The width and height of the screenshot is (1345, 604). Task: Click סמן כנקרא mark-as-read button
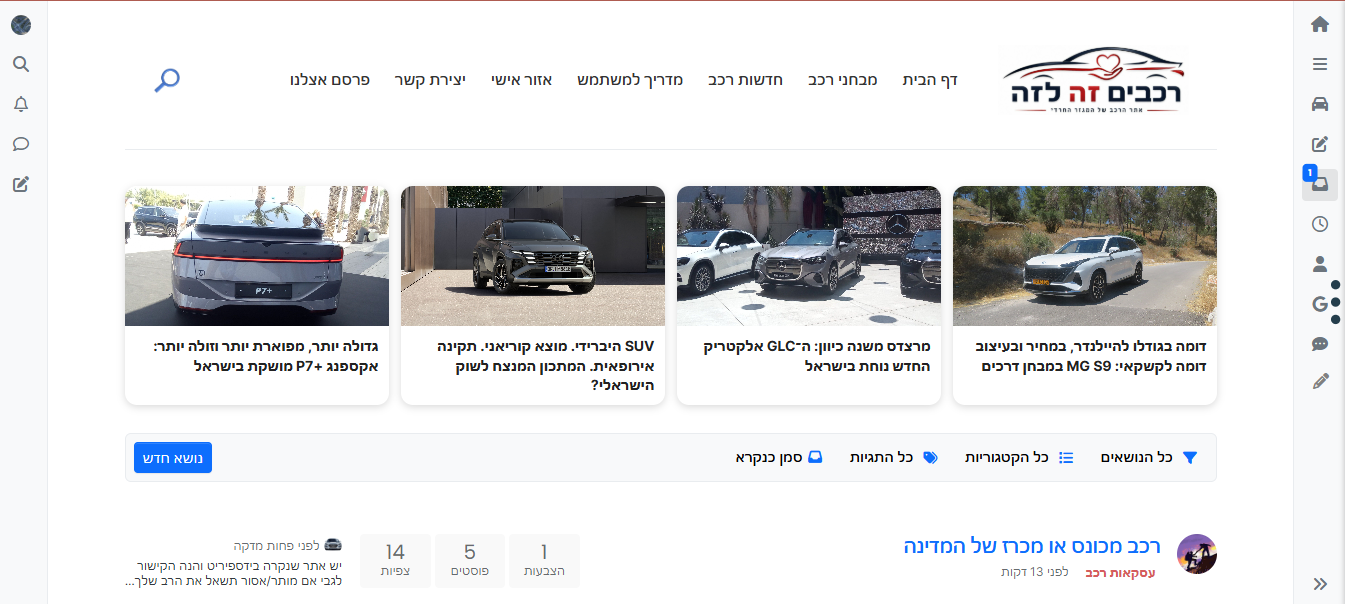tap(779, 457)
